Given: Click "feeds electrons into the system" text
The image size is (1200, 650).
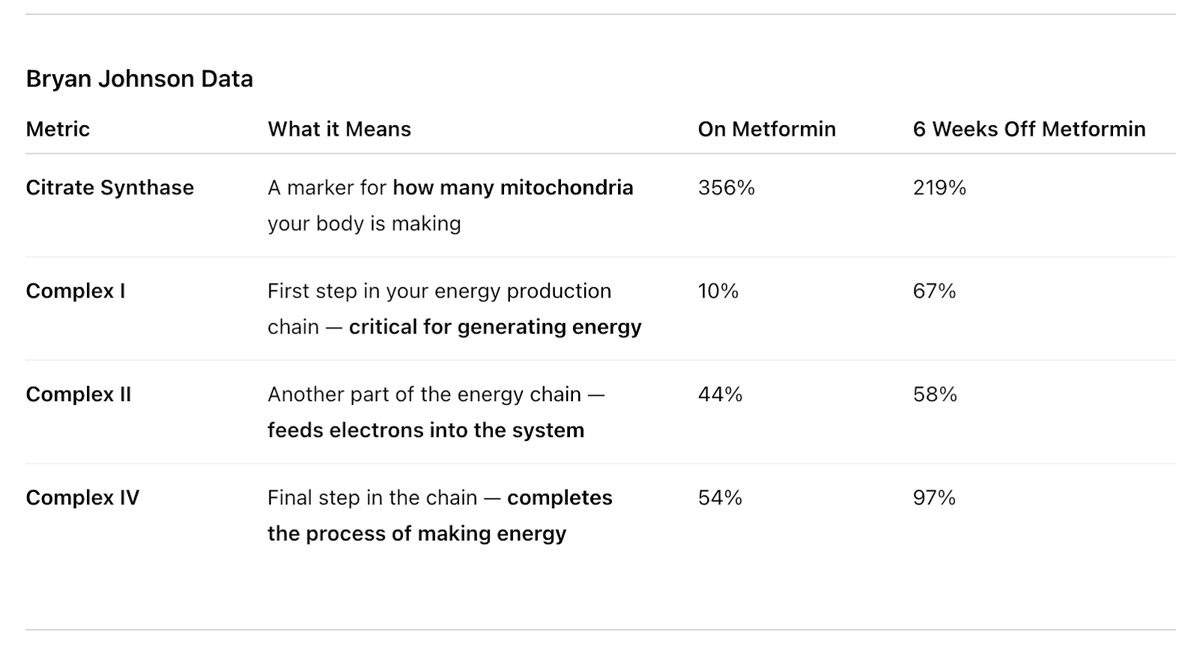Looking at the screenshot, I should click(425, 431).
